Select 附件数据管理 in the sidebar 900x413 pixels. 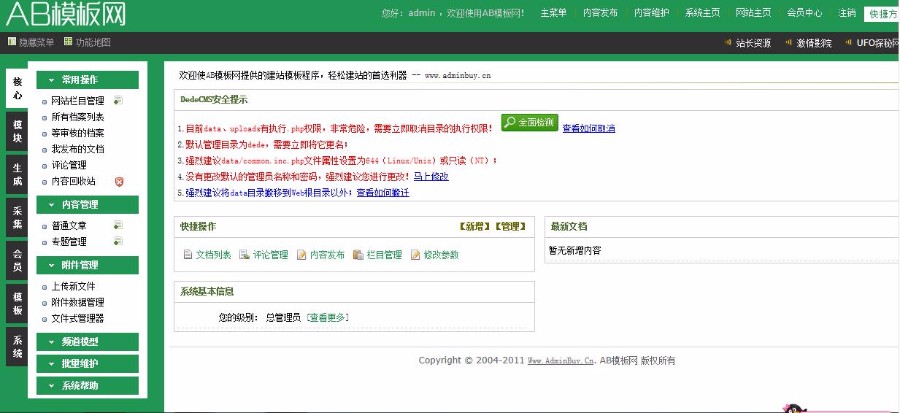(78, 302)
